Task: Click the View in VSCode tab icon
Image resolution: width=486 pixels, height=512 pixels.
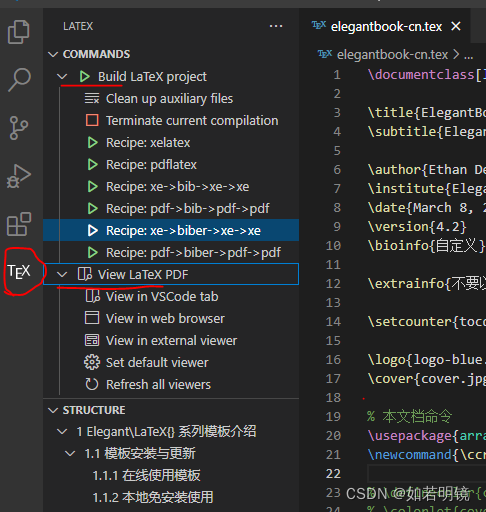Action: click(x=92, y=296)
